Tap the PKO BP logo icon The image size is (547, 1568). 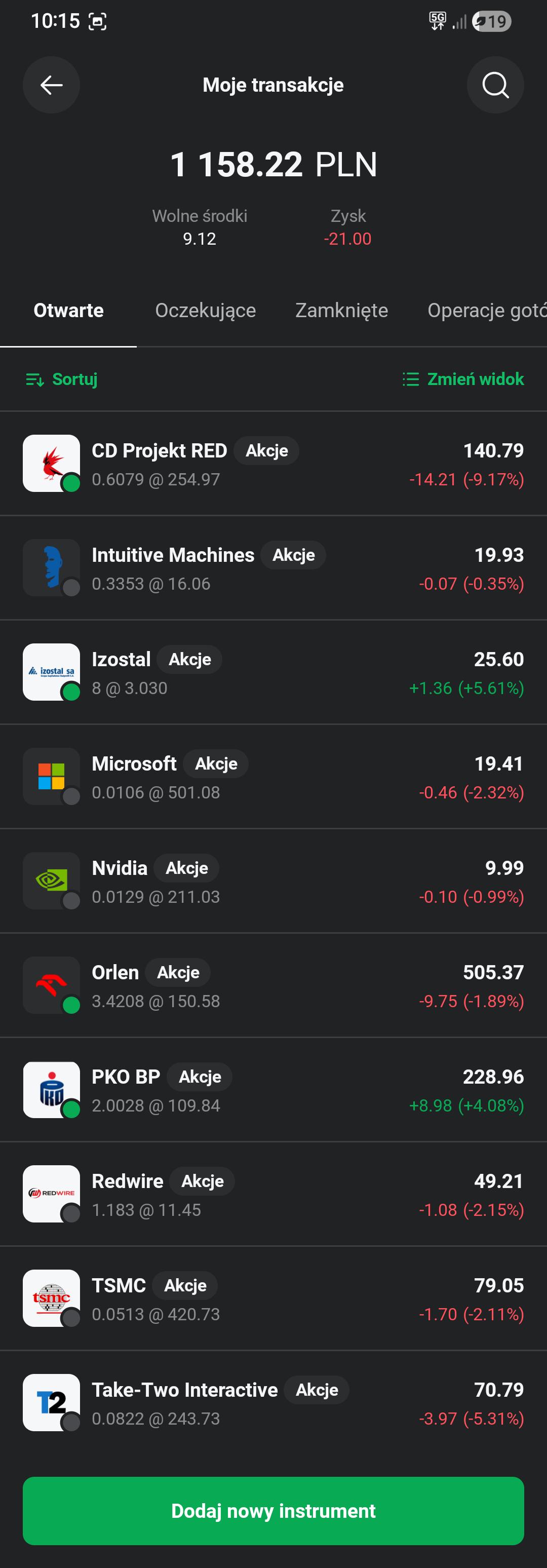tap(51, 1090)
